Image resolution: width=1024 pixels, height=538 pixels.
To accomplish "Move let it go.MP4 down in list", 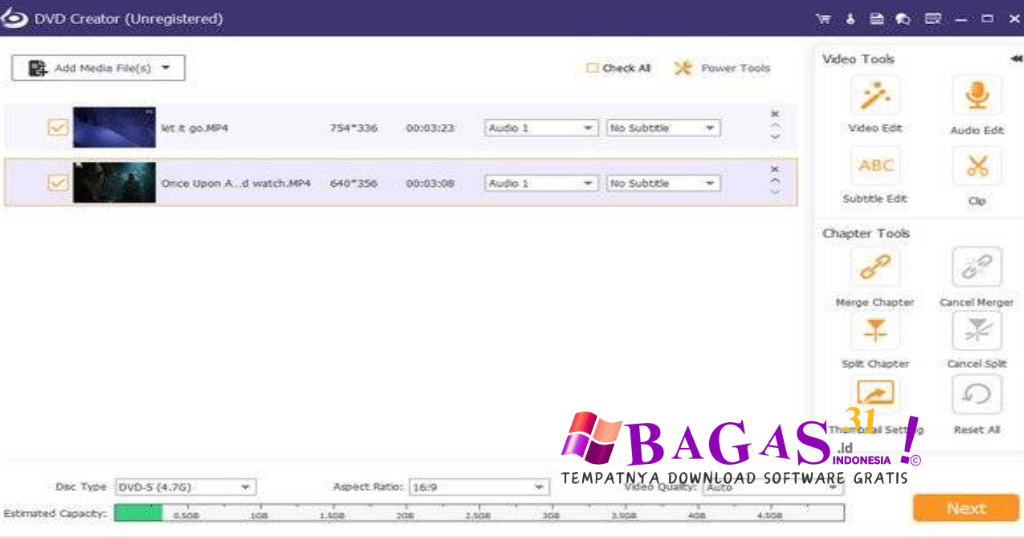I will (775, 137).
